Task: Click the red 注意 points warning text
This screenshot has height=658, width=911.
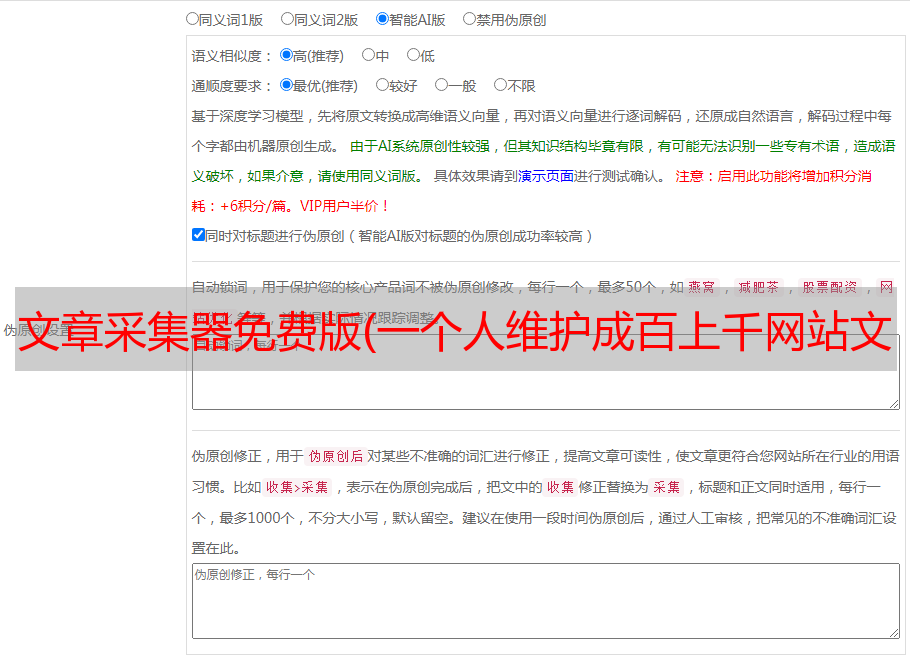Action: click(532, 191)
